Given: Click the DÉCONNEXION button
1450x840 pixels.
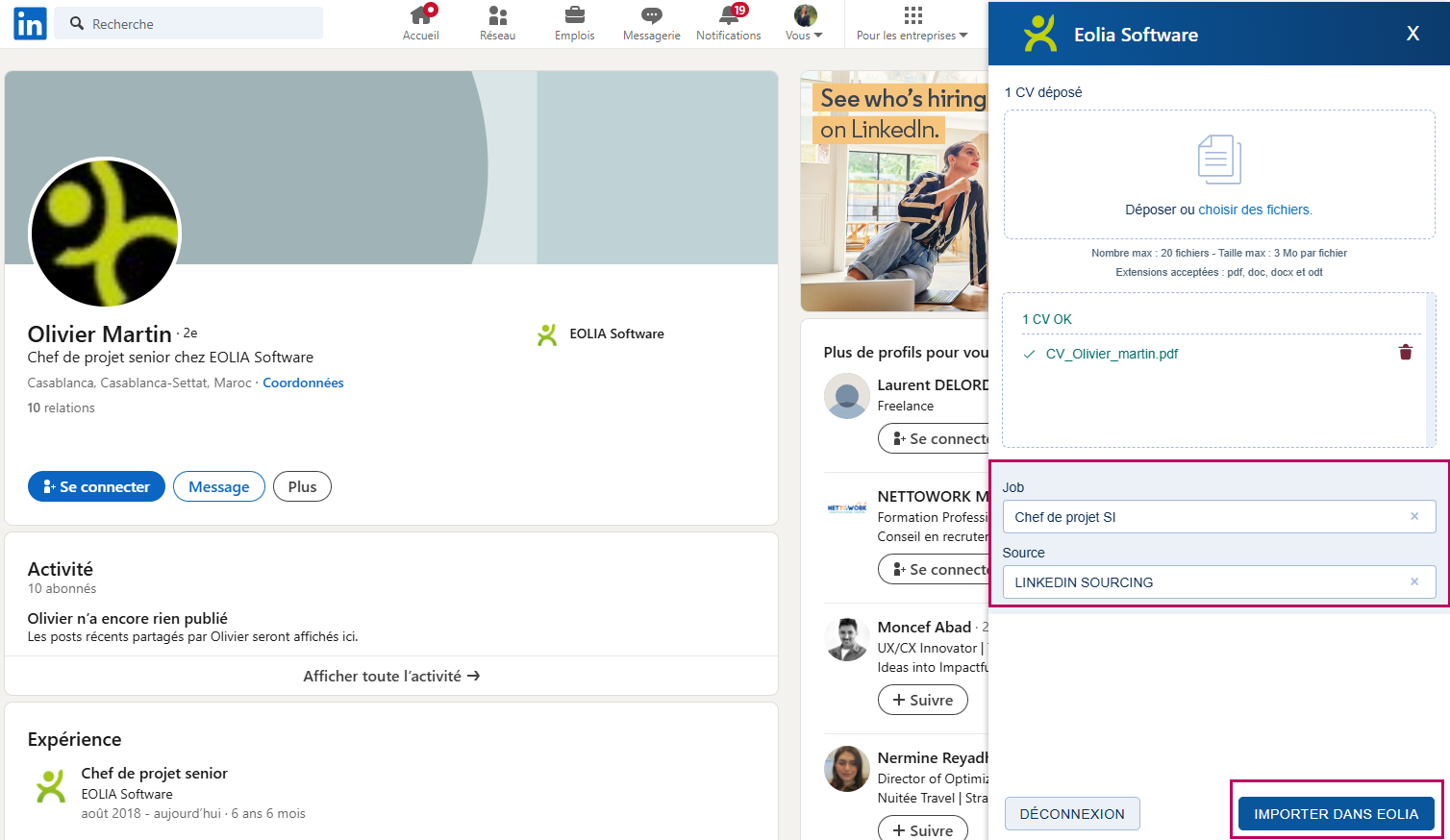Looking at the screenshot, I should [1071, 814].
